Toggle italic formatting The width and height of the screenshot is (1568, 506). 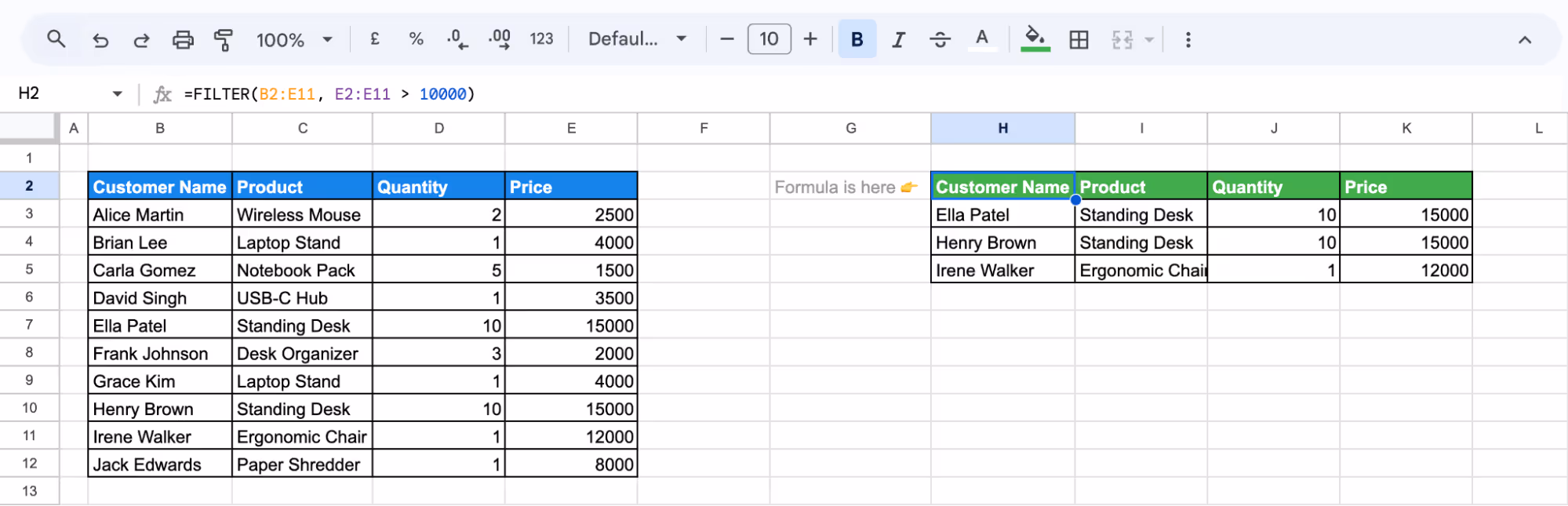(x=899, y=39)
